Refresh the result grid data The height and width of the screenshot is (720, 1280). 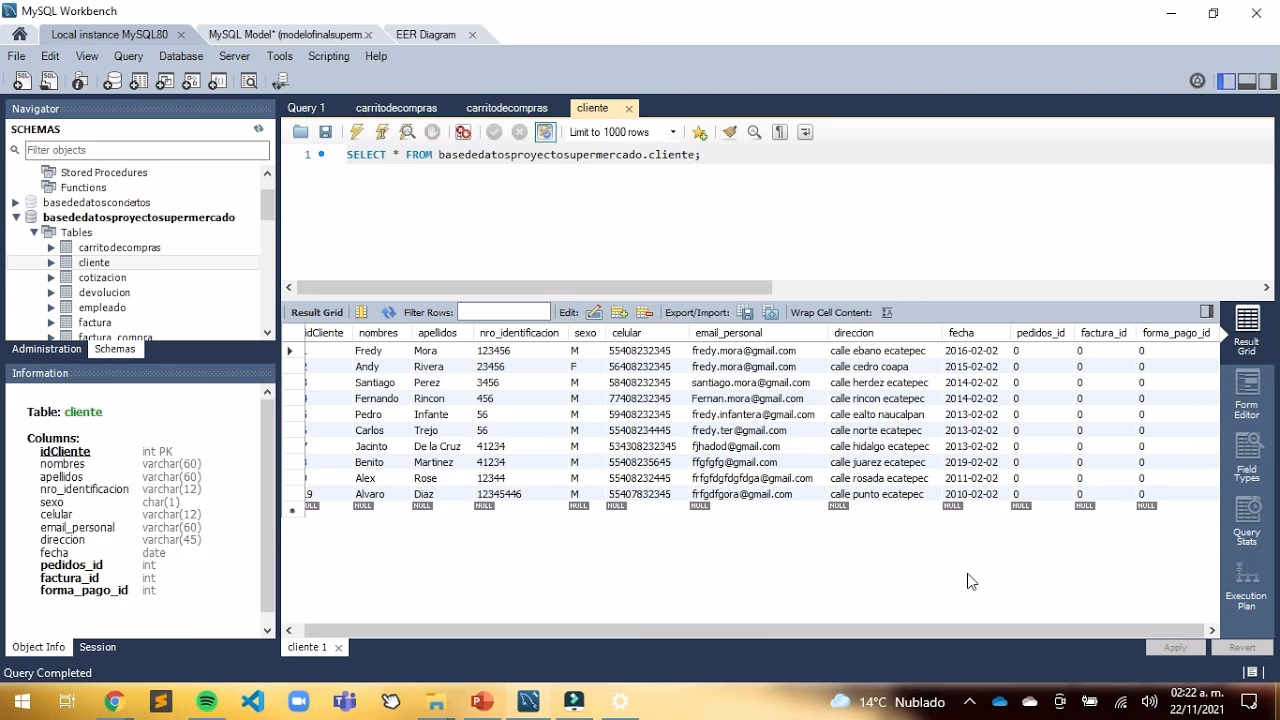click(x=389, y=312)
